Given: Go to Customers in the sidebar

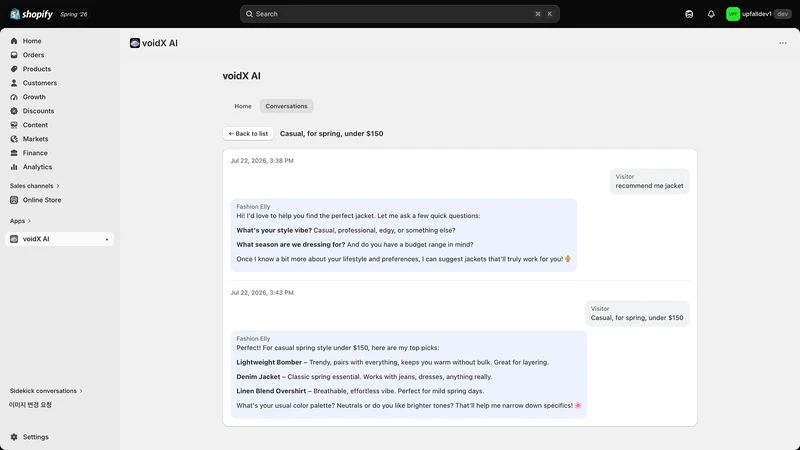Looking at the screenshot, I should click(40, 83).
